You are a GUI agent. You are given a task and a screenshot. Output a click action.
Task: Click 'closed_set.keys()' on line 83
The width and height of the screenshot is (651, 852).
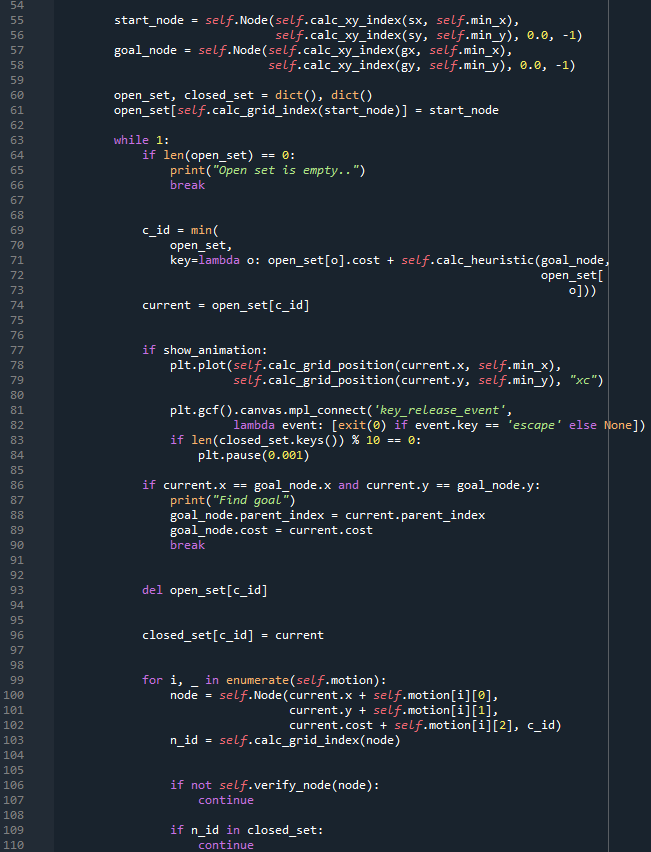(278, 440)
